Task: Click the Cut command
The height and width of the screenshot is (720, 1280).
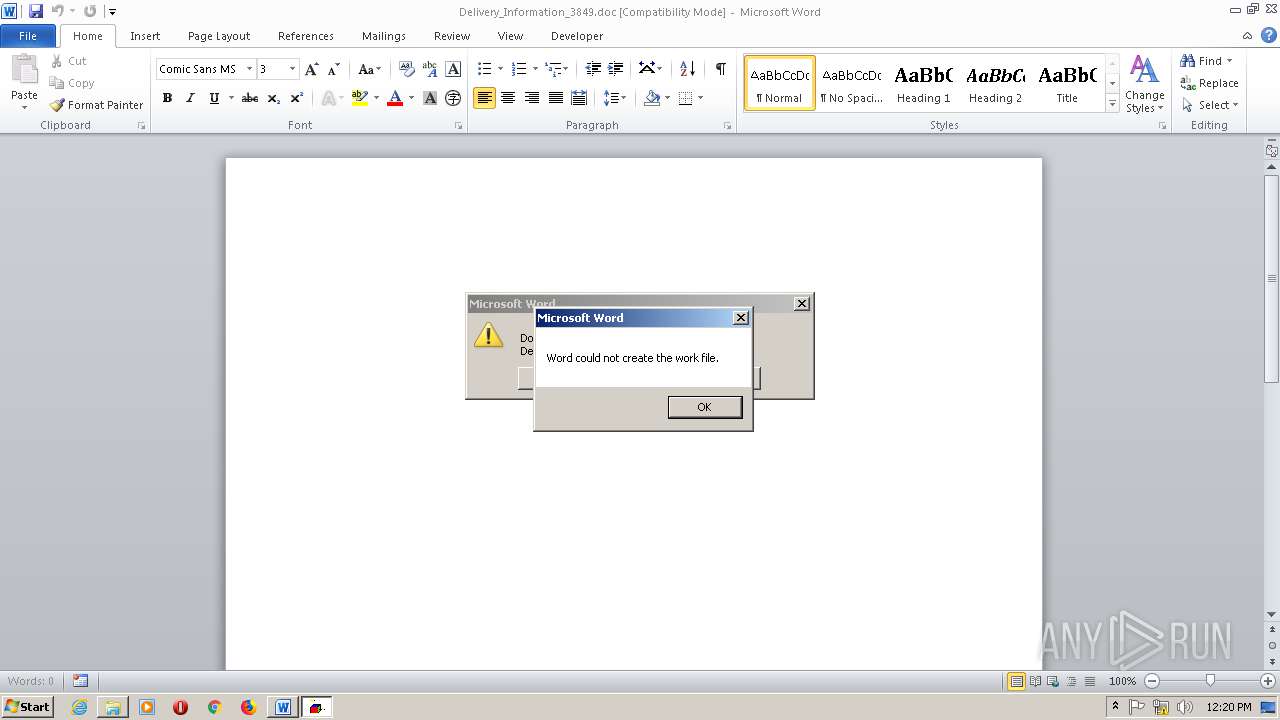Action: coord(69,61)
